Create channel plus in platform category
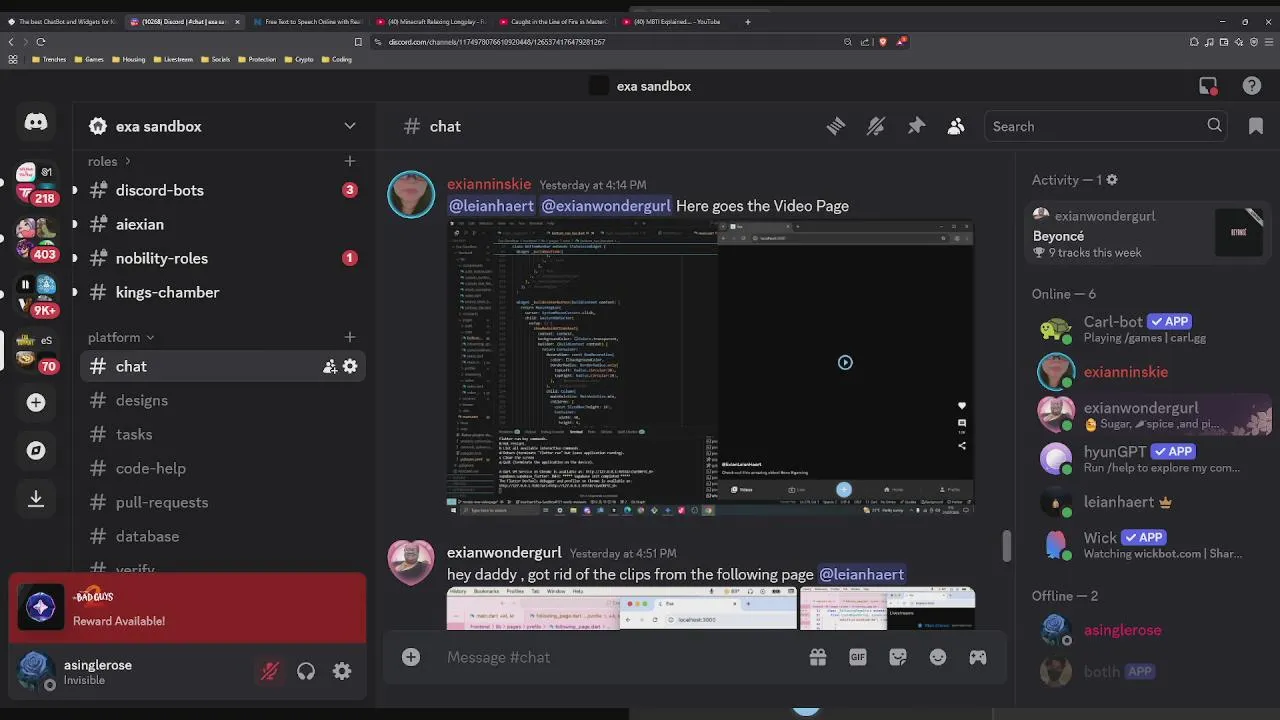The image size is (1280, 720). [x=350, y=337]
